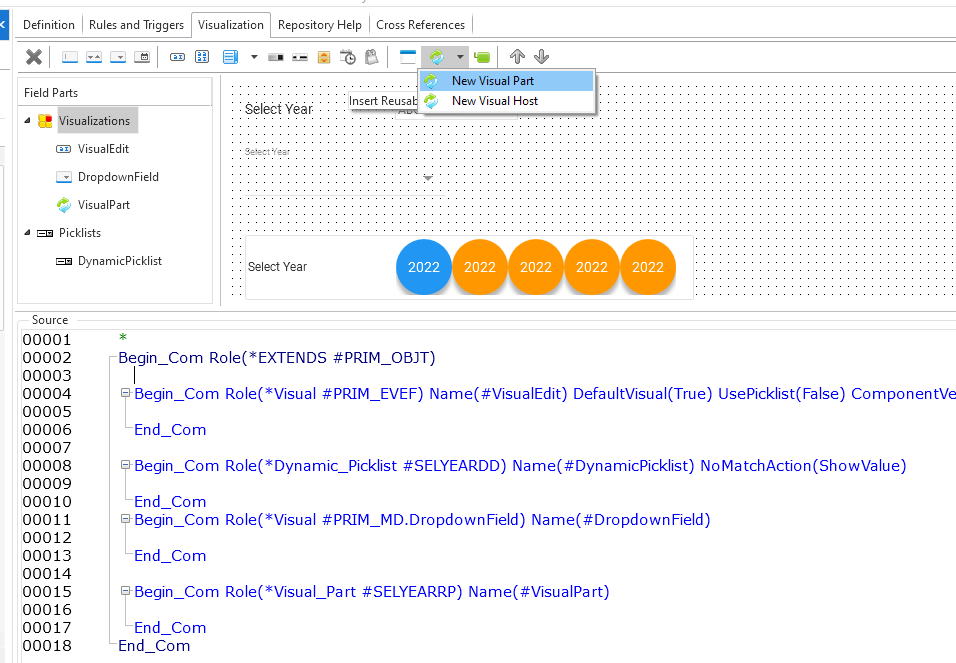Collapse the Visual_Part Begin_Com code block
Image resolution: width=956 pixels, height=663 pixels.
point(126,591)
